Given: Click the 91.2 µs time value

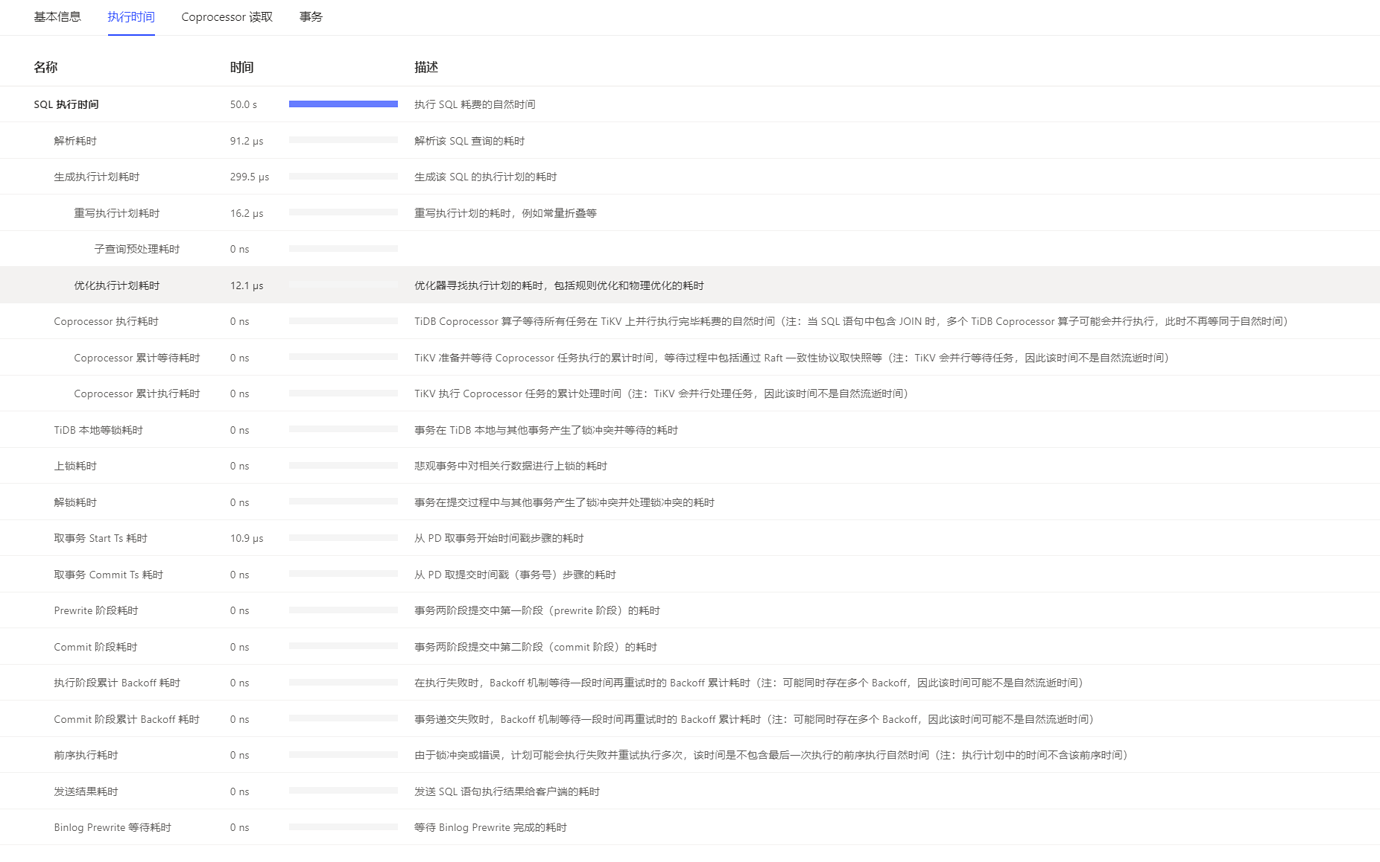Looking at the screenshot, I should (246, 141).
